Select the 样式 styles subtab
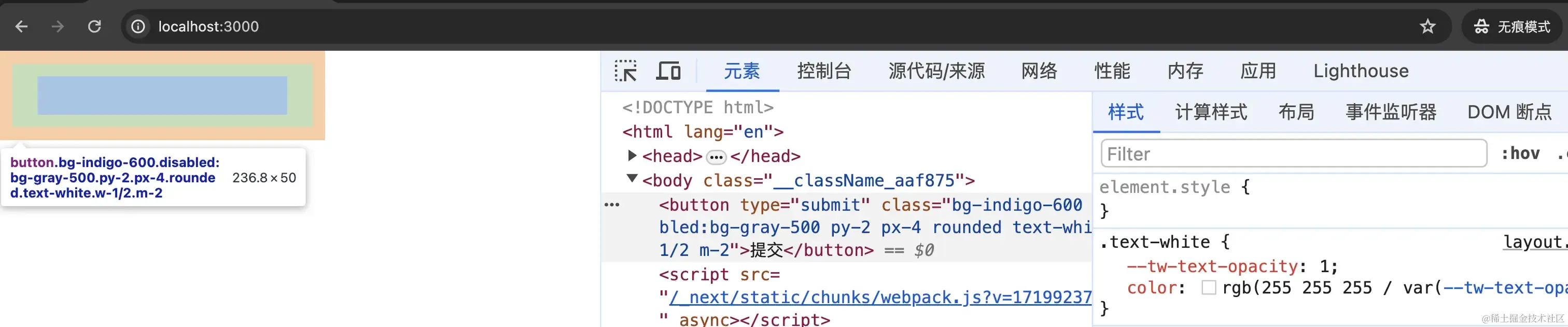 [1126, 112]
